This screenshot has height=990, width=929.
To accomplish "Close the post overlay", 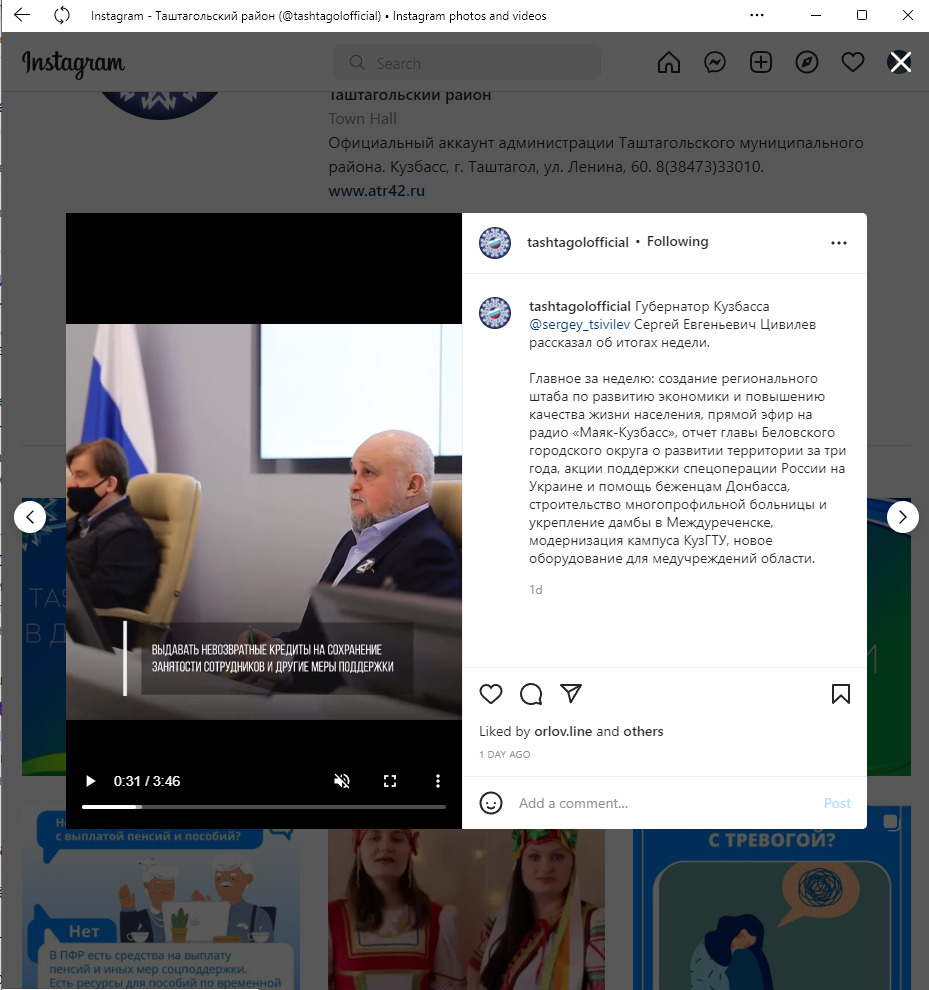I will tap(900, 63).
